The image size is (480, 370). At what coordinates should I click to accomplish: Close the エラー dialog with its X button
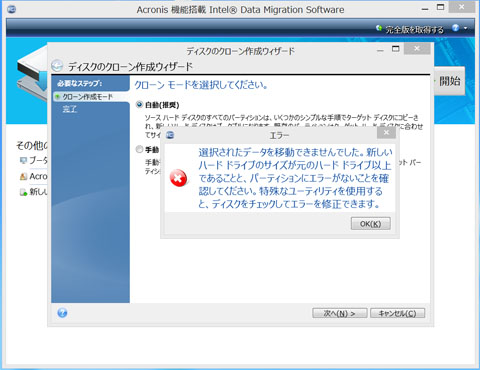tap(386, 133)
